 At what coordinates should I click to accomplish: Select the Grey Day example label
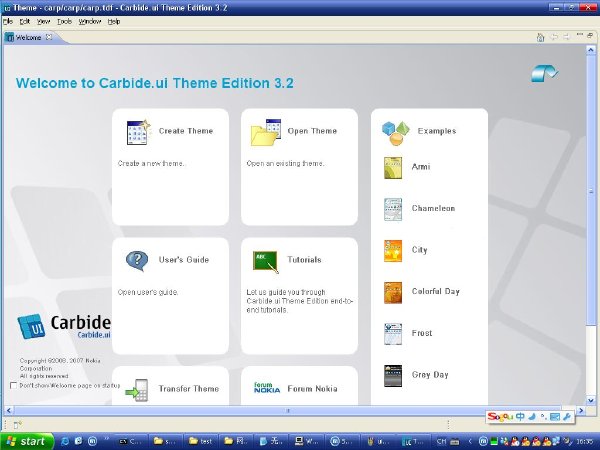click(x=430, y=375)
